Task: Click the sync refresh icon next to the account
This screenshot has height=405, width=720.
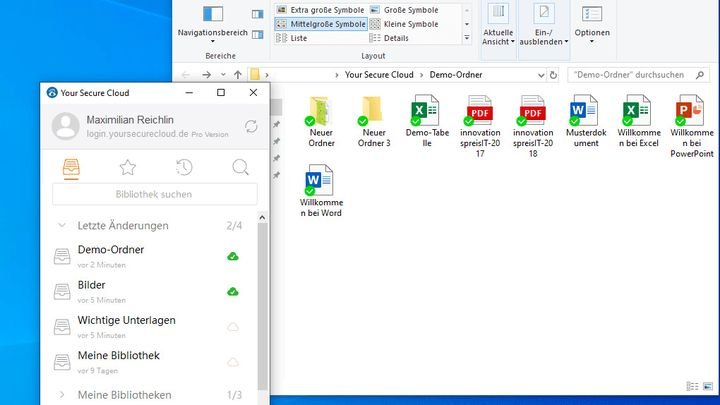Action: pos(251,126)
